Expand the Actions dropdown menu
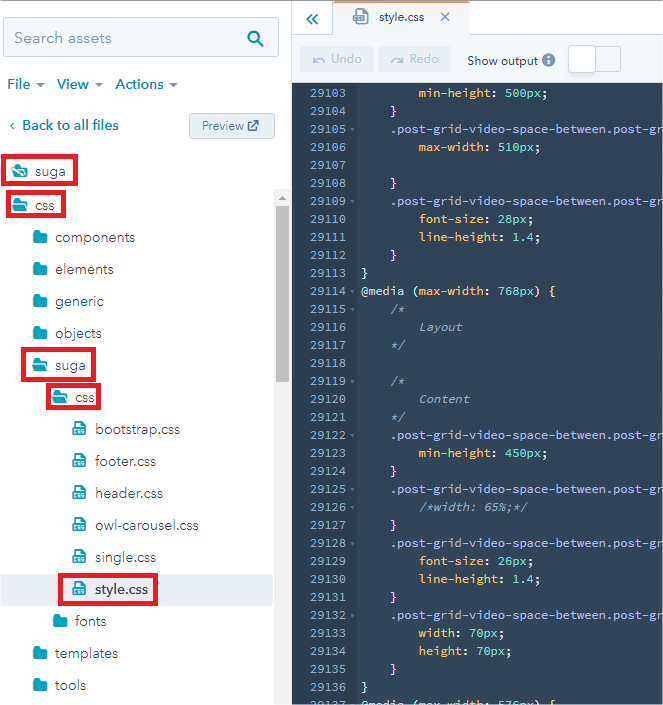 click(146, 85)
